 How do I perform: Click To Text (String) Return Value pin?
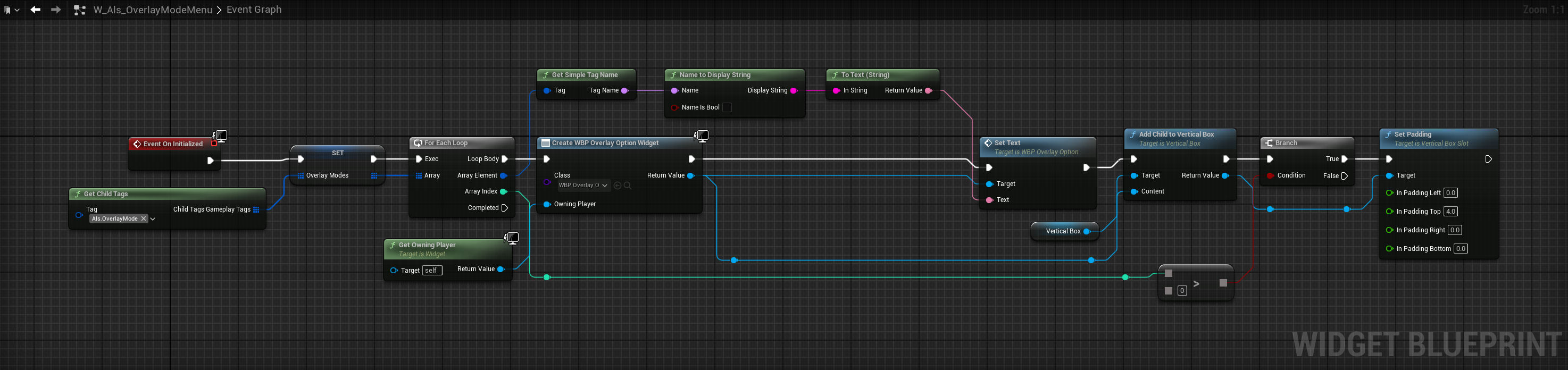tap(928, 91)
